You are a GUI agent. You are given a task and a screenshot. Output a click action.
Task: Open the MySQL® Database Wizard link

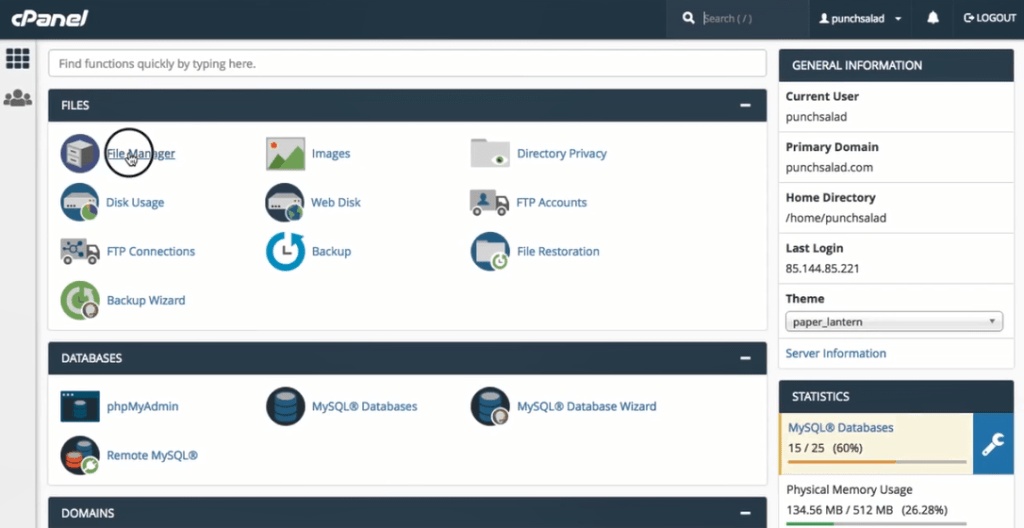point(587,406)
